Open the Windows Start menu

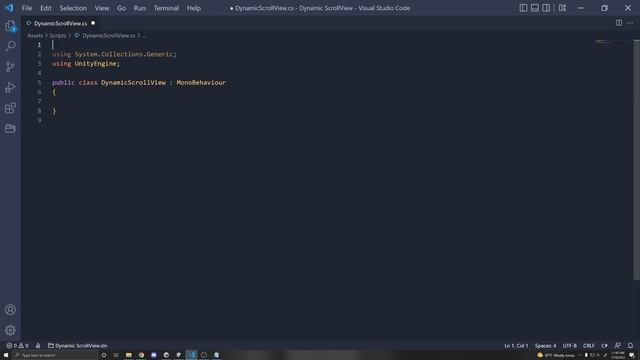point(6,355)
